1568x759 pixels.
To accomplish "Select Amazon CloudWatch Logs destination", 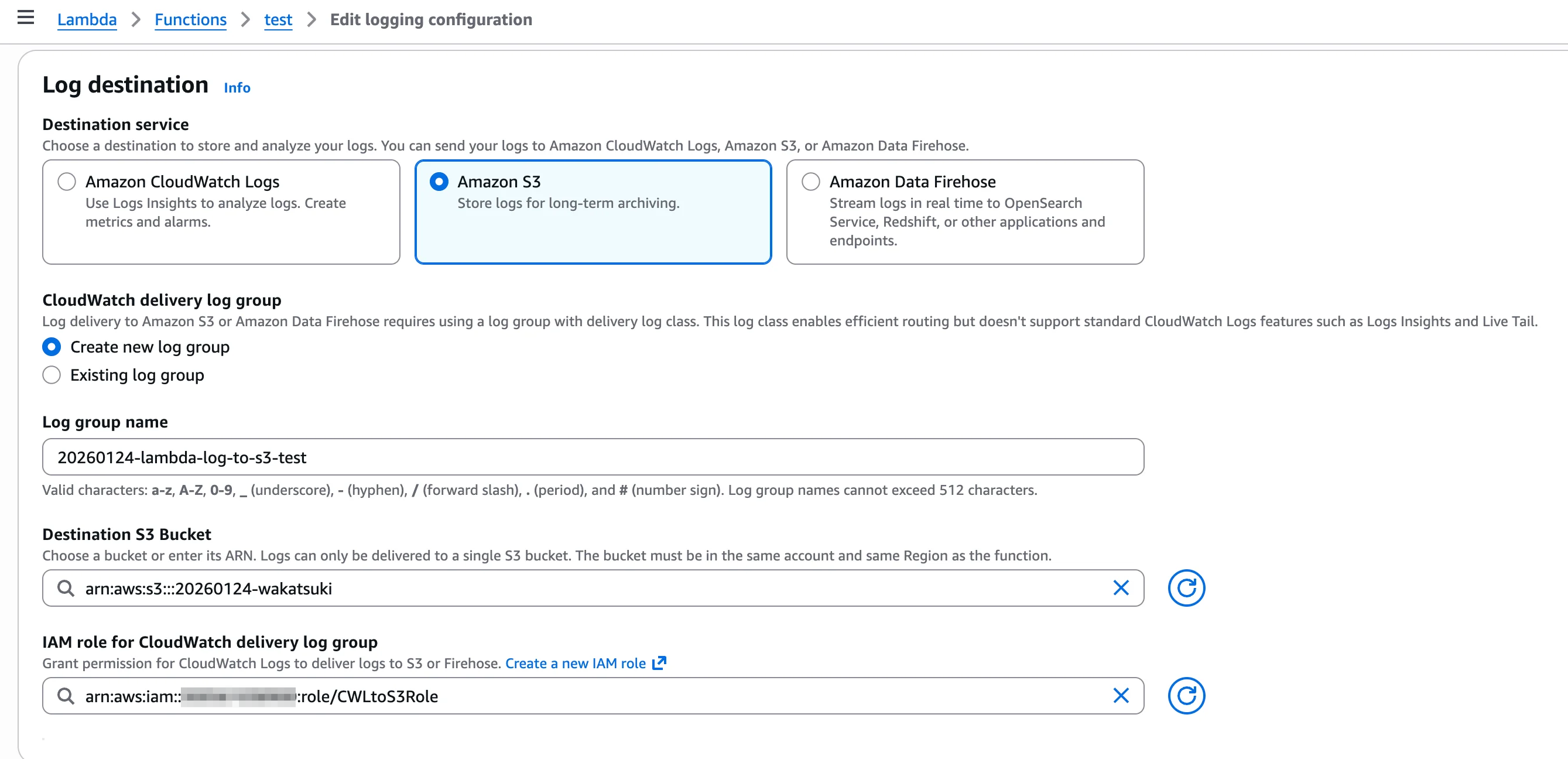I will point(66,182).
